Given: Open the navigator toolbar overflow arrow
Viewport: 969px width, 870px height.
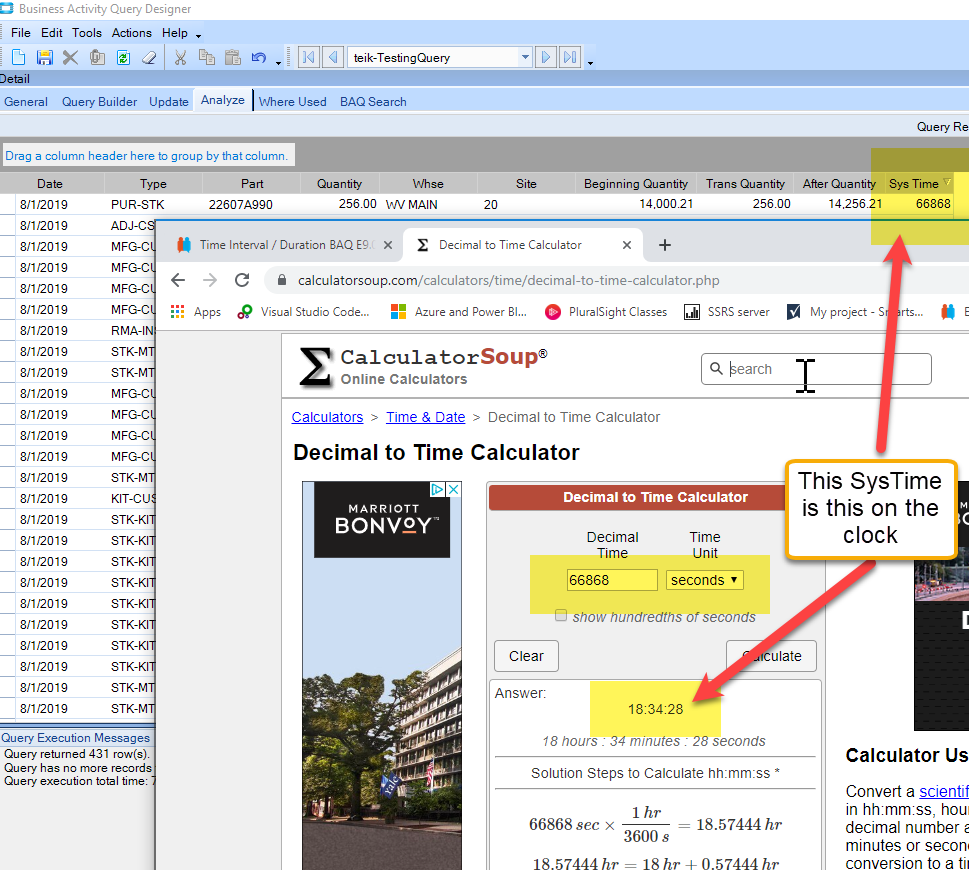Looking at the screenshot, I should point(590,63).
